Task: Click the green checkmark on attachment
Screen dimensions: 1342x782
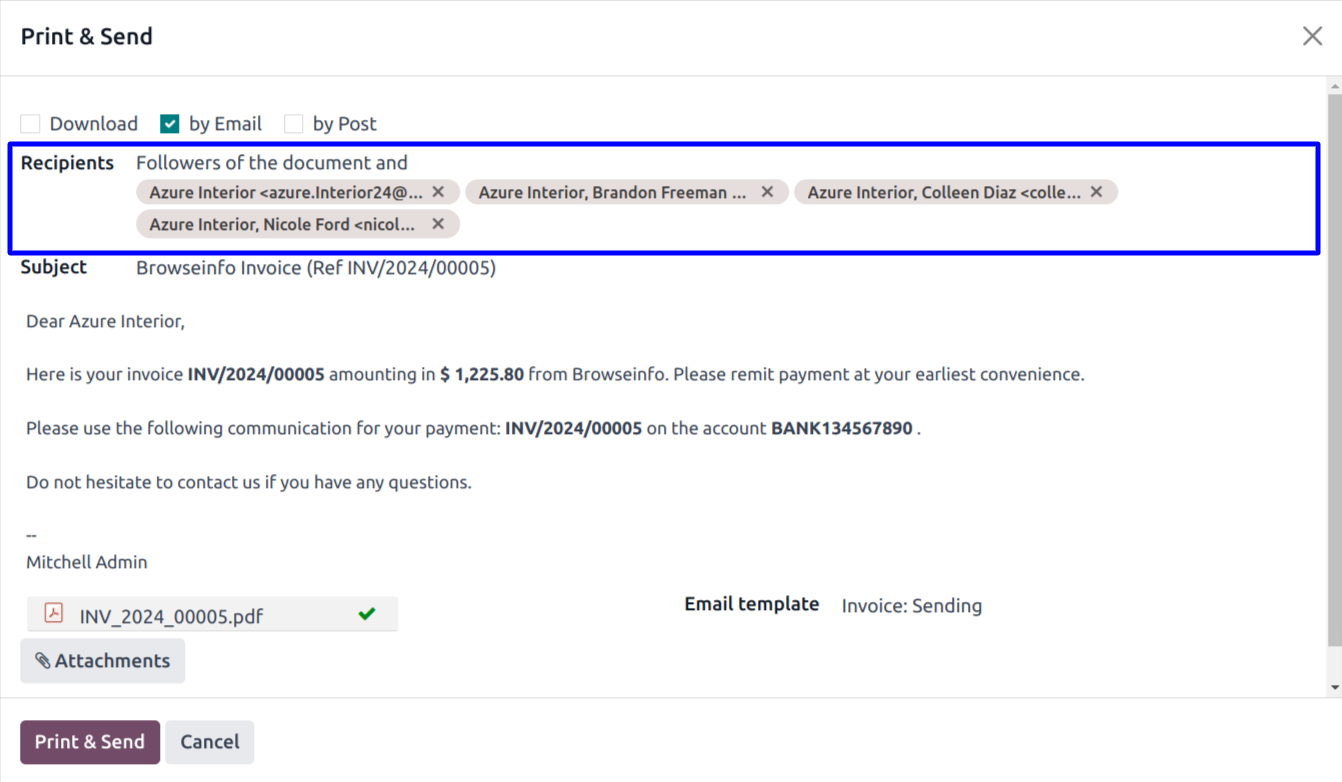Action: [367, 614]
